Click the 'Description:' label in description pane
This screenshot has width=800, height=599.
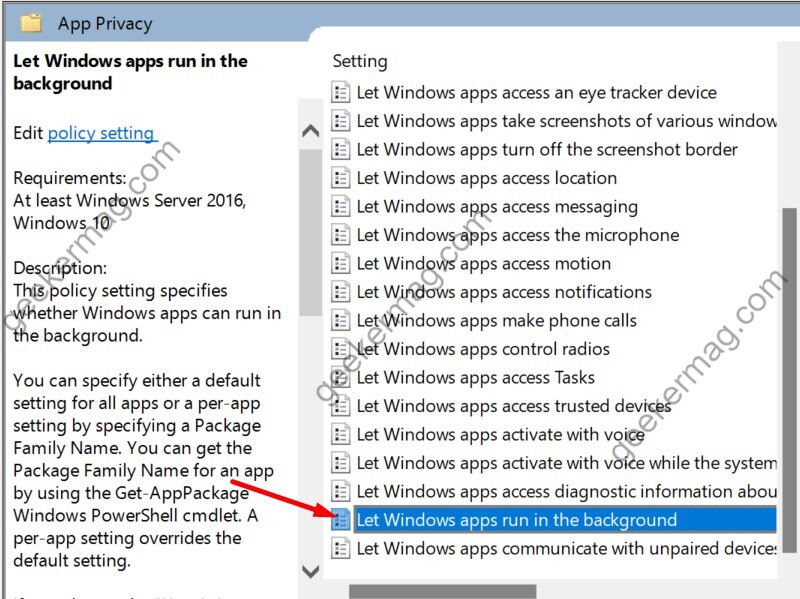point(60,268)
